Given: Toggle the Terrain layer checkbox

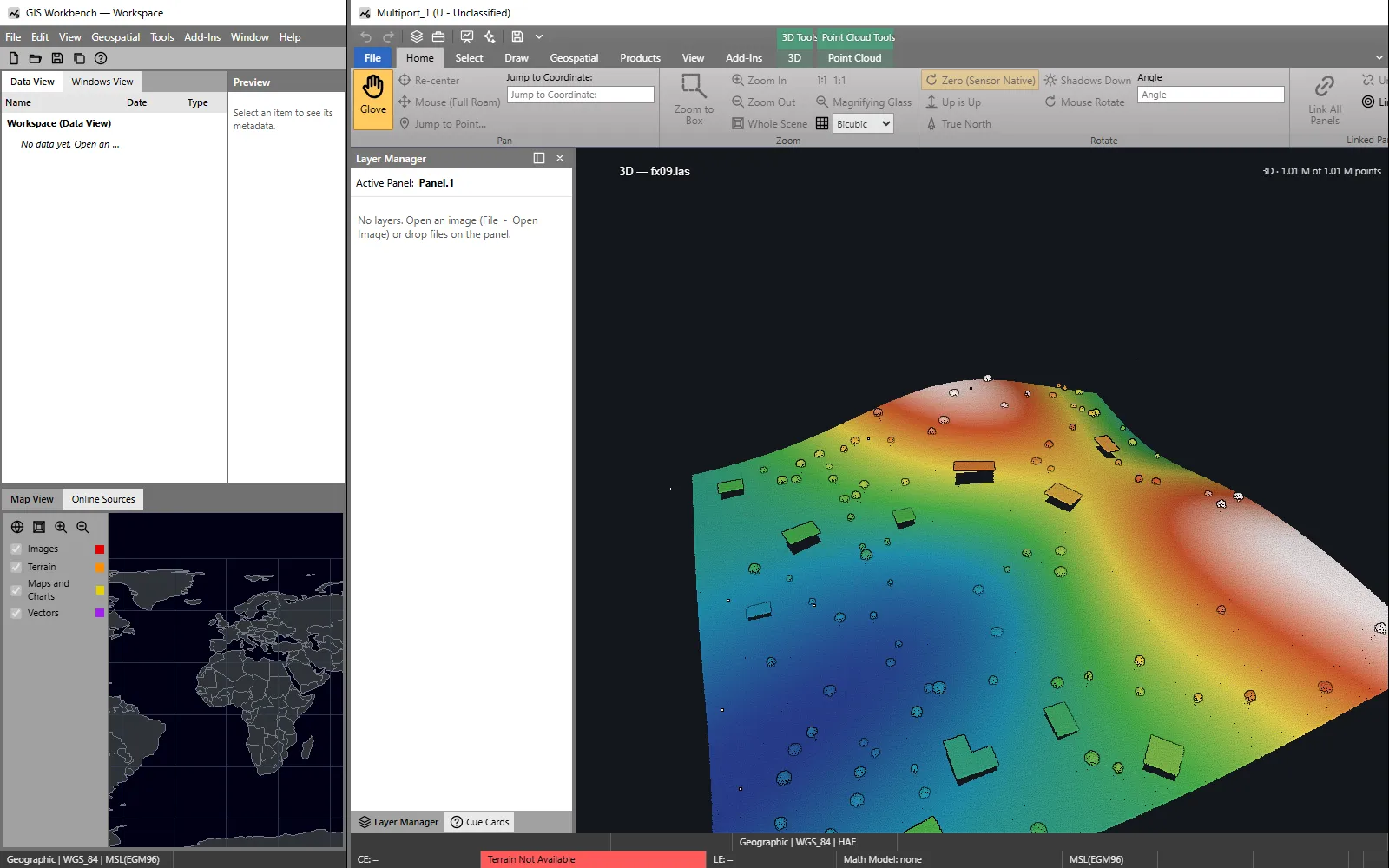Looking at the screenshot, I should tap(16, 567).
